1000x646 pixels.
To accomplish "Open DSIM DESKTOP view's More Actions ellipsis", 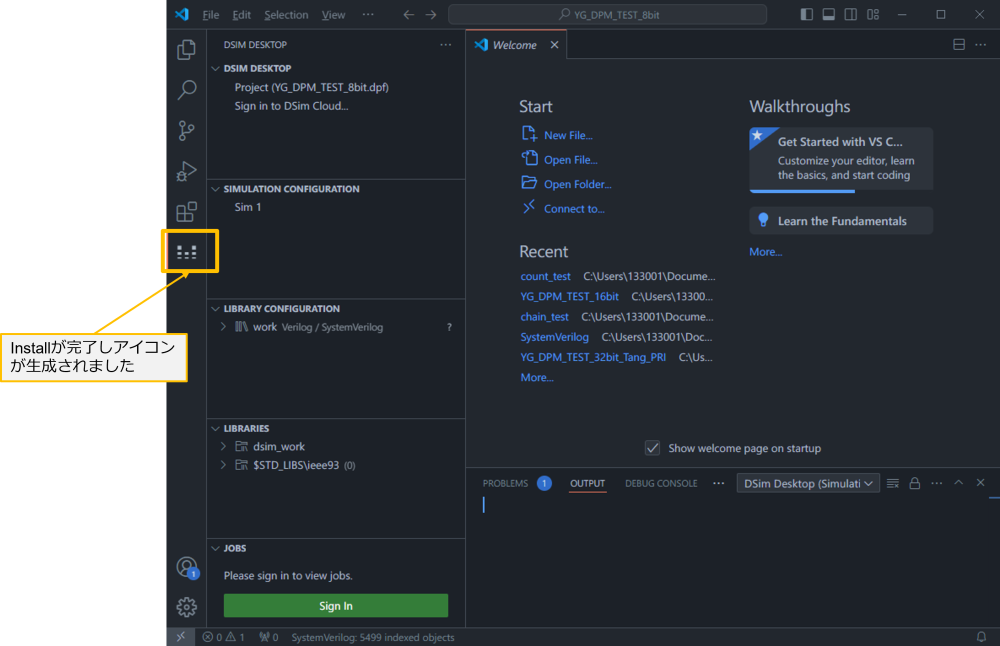I will click(x=446, y=45).
